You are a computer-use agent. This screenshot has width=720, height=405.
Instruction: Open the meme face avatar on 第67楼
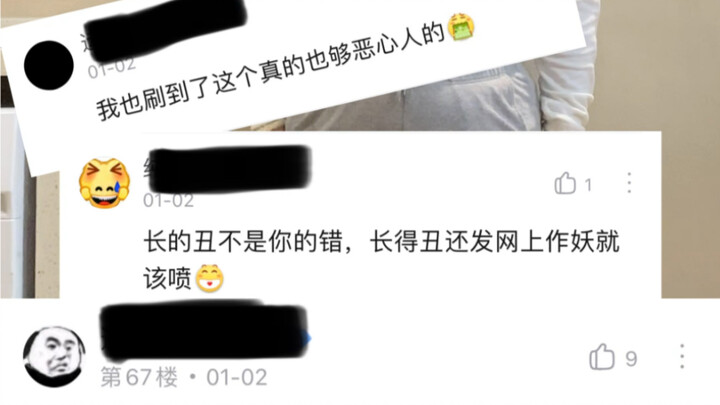(54, 356)
